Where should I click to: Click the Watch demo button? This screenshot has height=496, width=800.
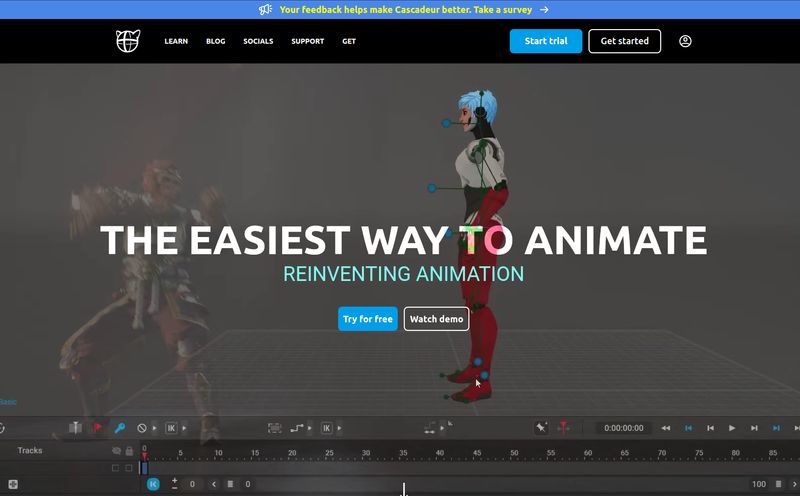tap(437, 319)
